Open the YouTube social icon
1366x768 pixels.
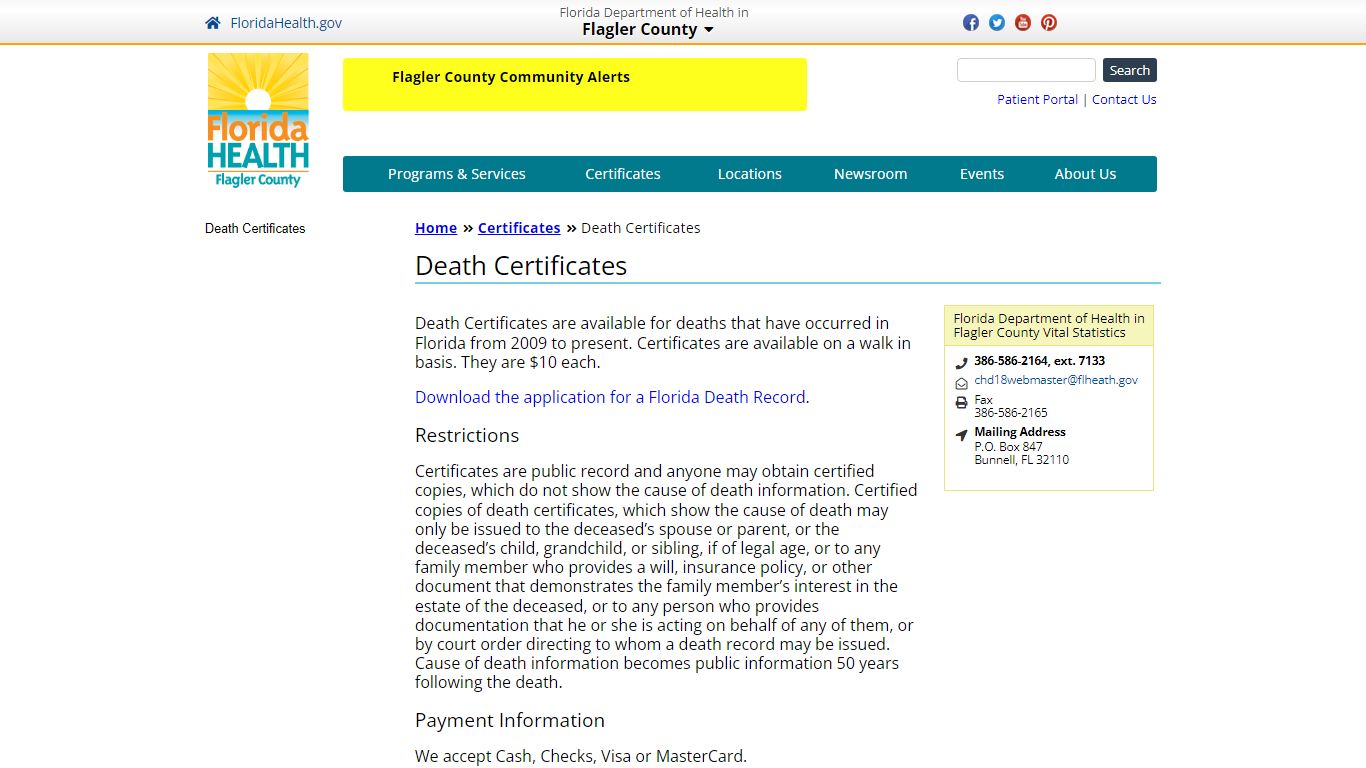coord(1023,23)
